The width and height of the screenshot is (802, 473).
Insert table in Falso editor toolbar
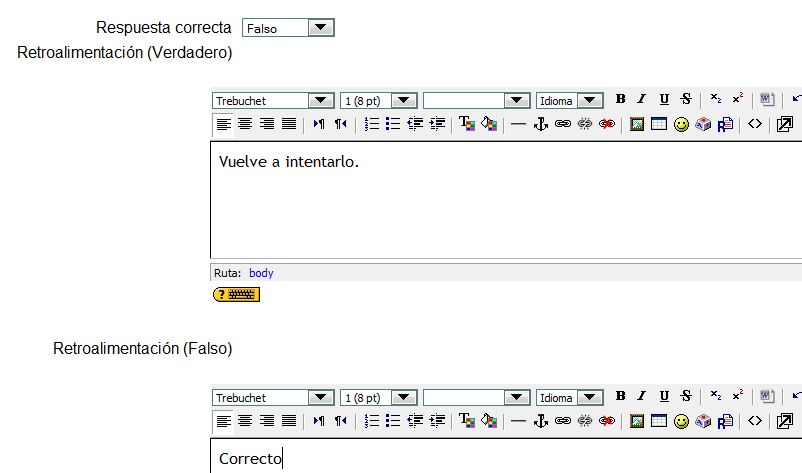tap(659, 421)
